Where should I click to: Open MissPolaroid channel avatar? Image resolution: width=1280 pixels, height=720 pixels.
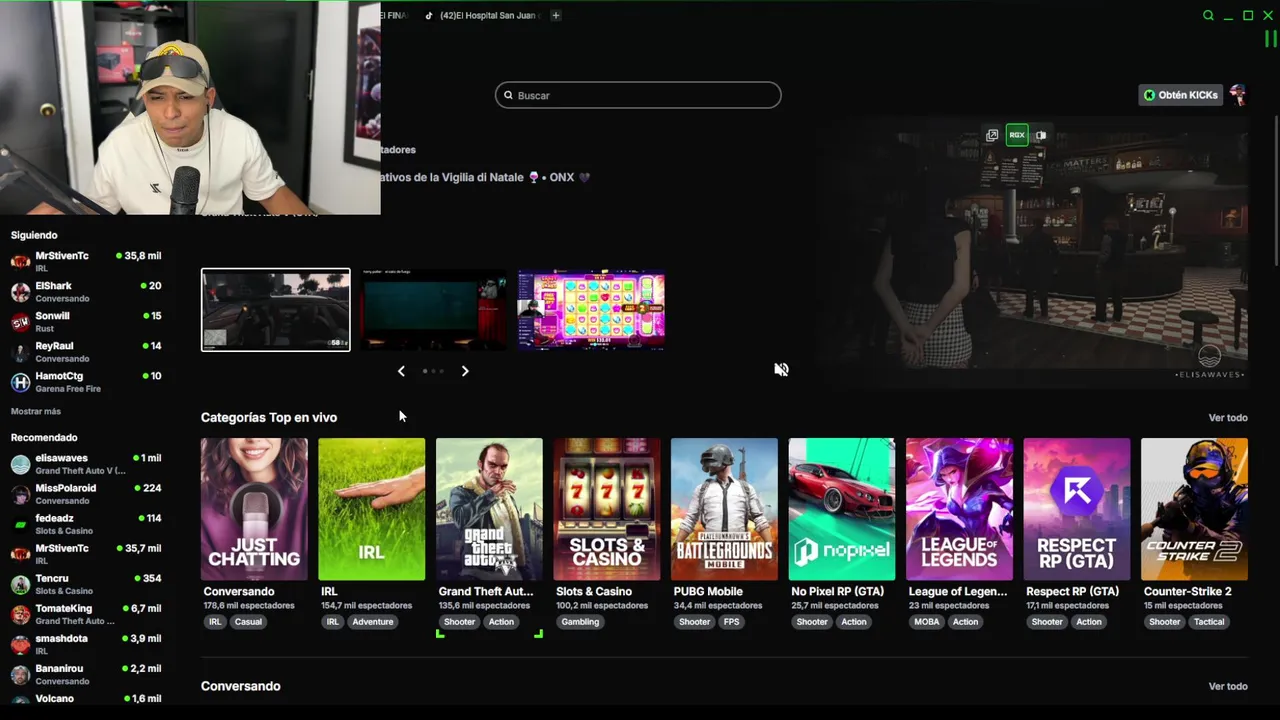click(20, 494)
